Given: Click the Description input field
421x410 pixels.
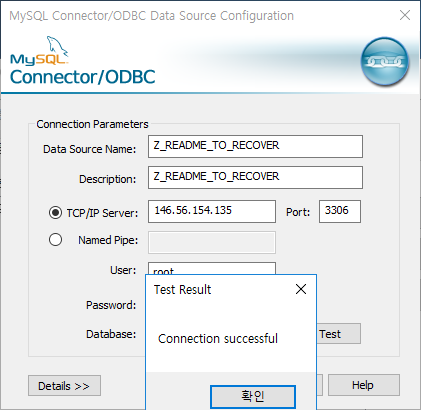Looking at the screenshot, I should (x=255, y=177).
